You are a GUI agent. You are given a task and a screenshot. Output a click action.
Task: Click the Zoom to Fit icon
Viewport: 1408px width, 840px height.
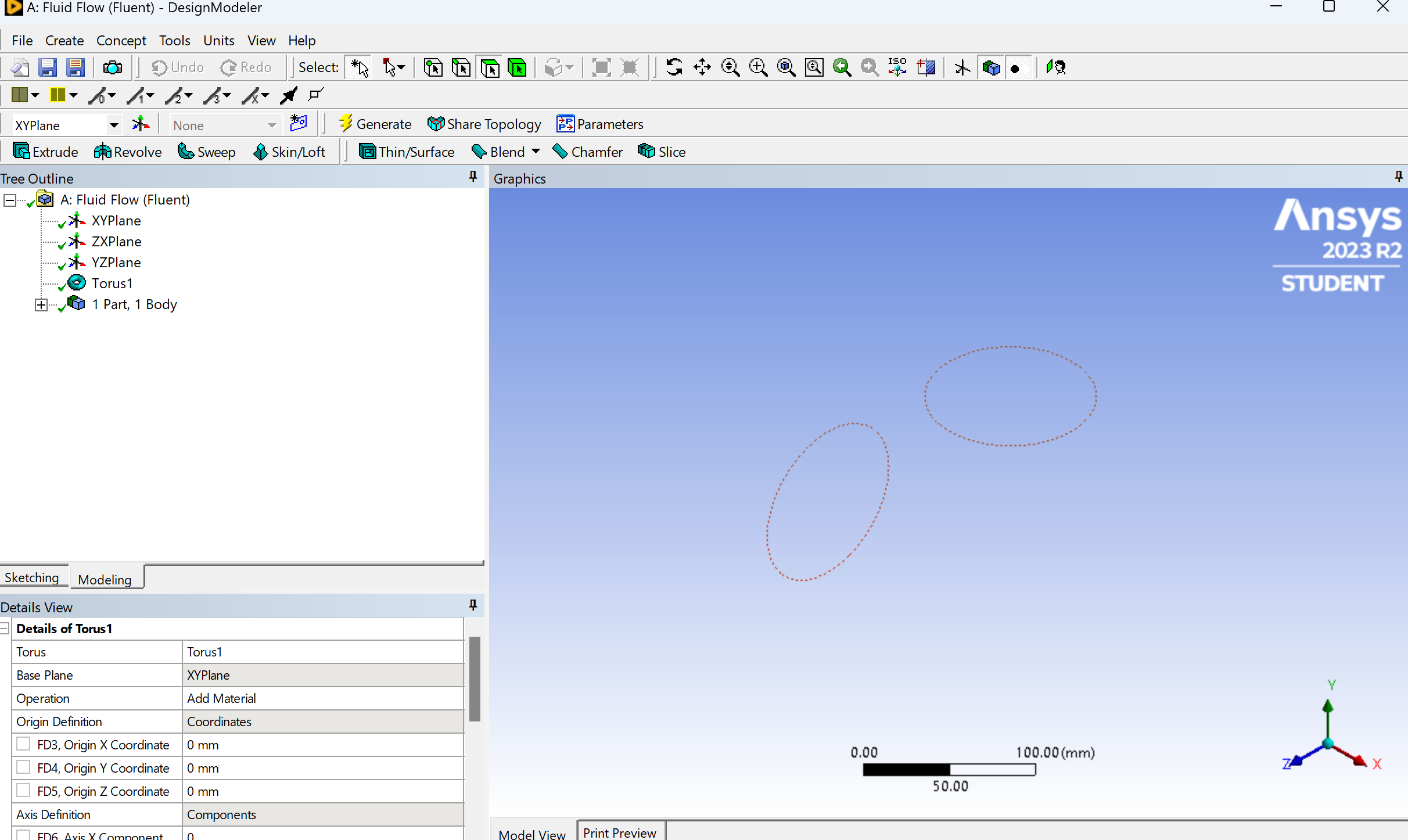click(x=786, y=67)
